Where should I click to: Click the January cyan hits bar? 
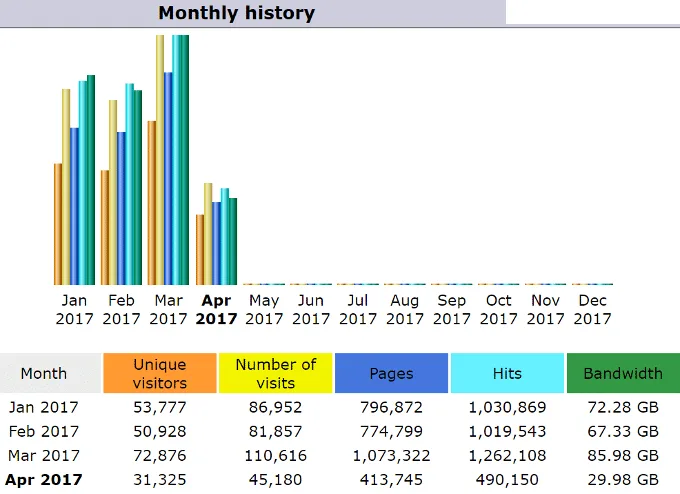click(x=82, y=183)
